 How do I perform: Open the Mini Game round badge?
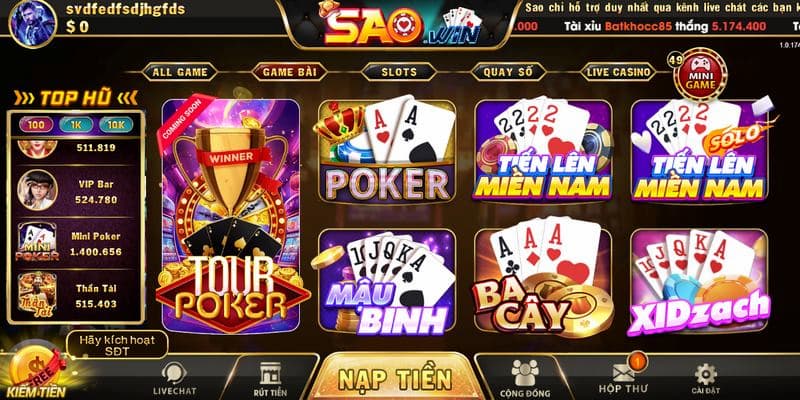tap(700, 74)
